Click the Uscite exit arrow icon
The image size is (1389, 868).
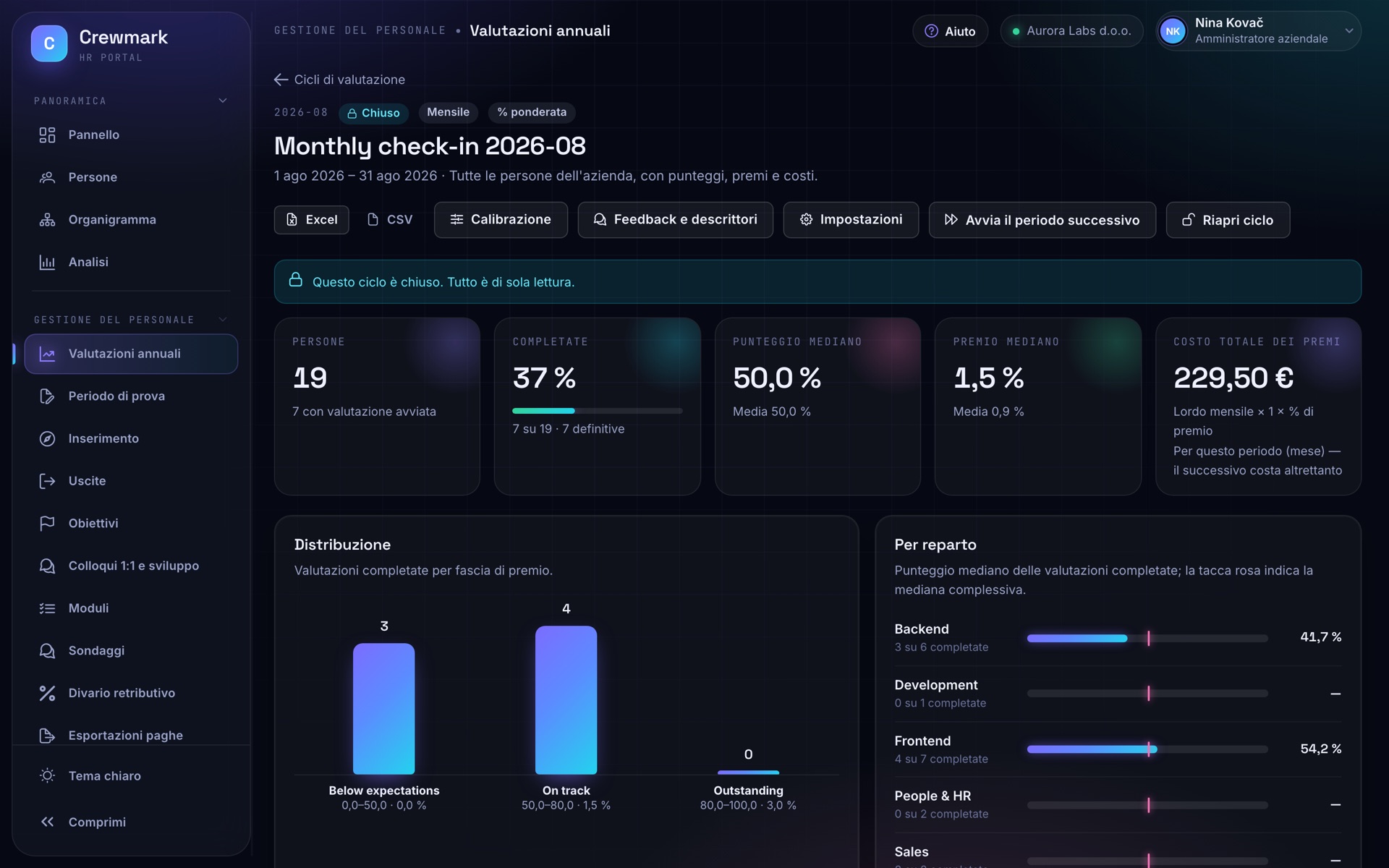[47, 481]
